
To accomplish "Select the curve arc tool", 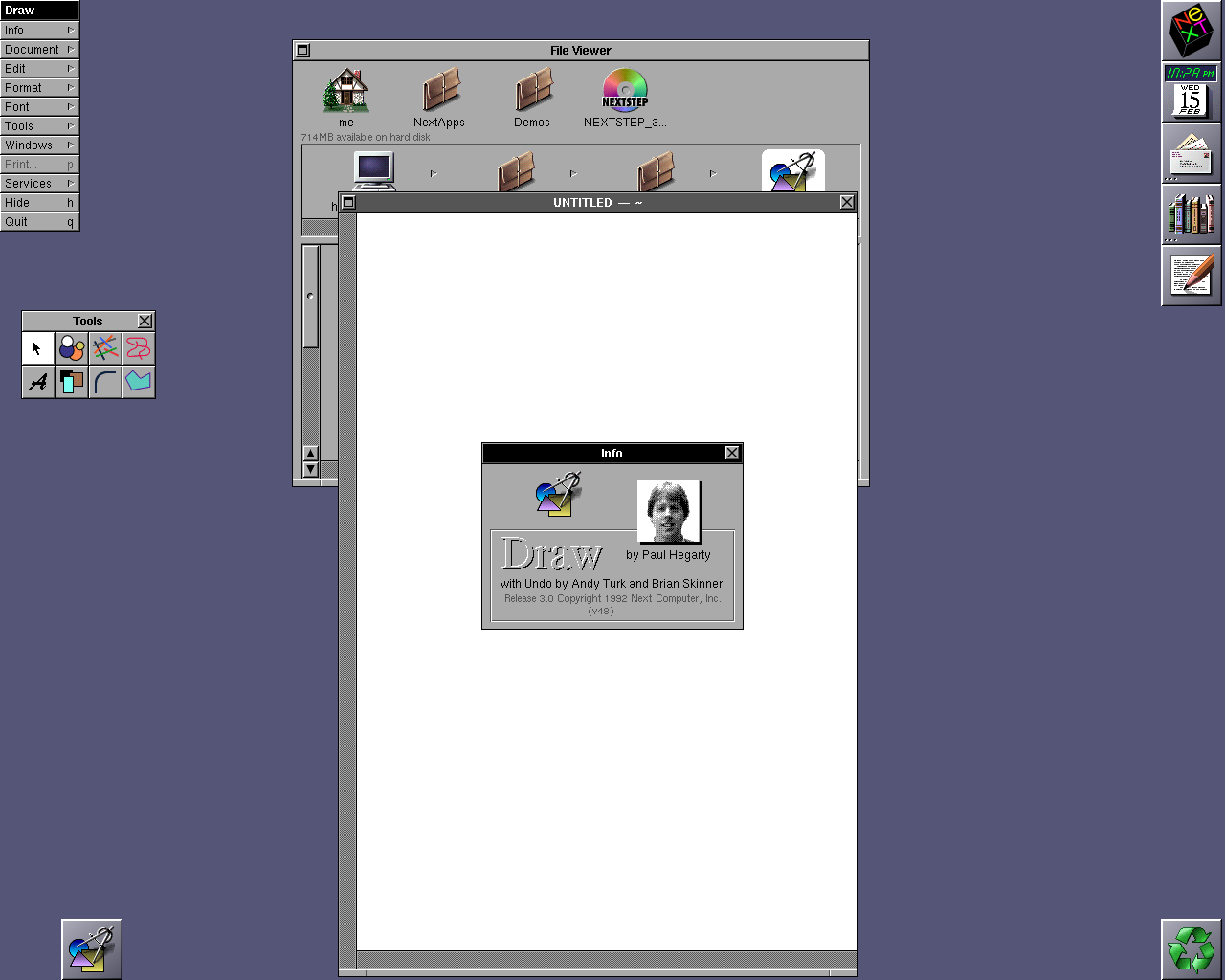I will click(105, 382).
